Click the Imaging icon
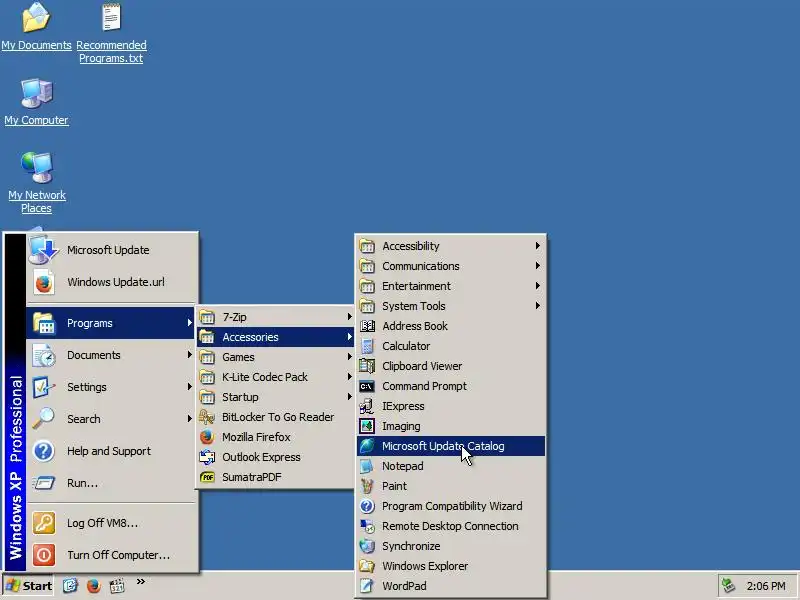The image size is (800, 600). coord(367,426)
